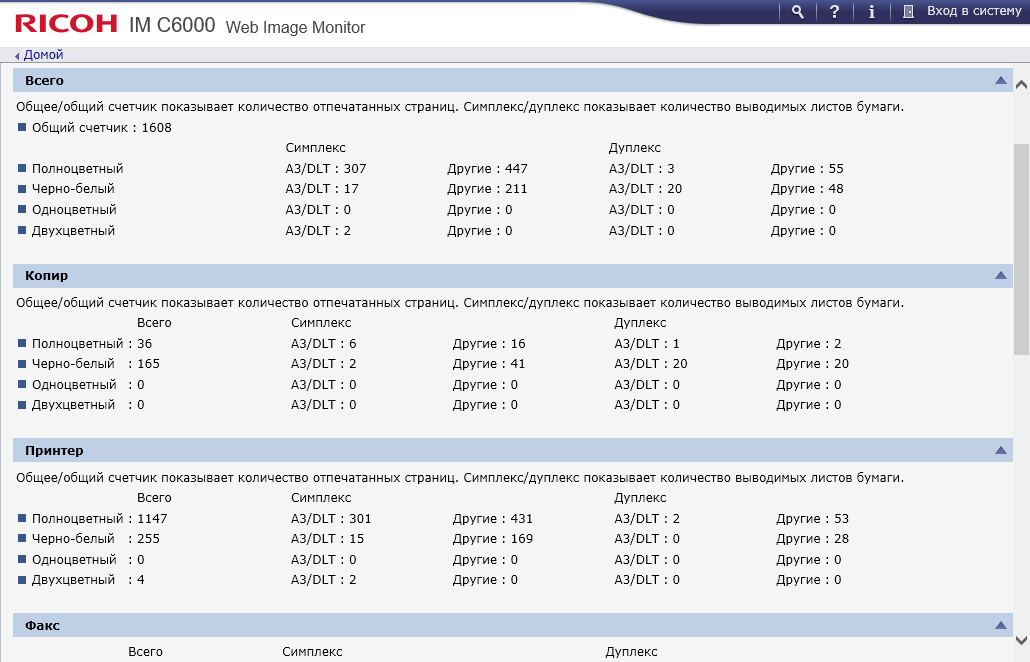Click 'Черно-белый : 165' in Копир
The image size is (1030, 662).
tap(96, 363)
